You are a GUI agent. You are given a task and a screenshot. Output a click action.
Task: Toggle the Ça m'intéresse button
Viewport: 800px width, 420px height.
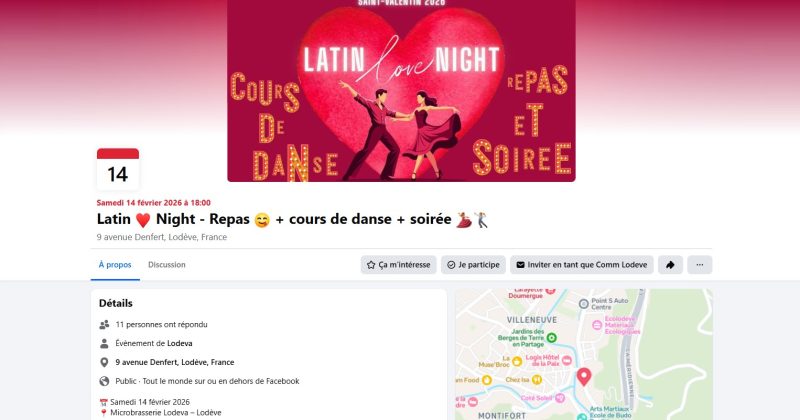(x=398, y=265)
